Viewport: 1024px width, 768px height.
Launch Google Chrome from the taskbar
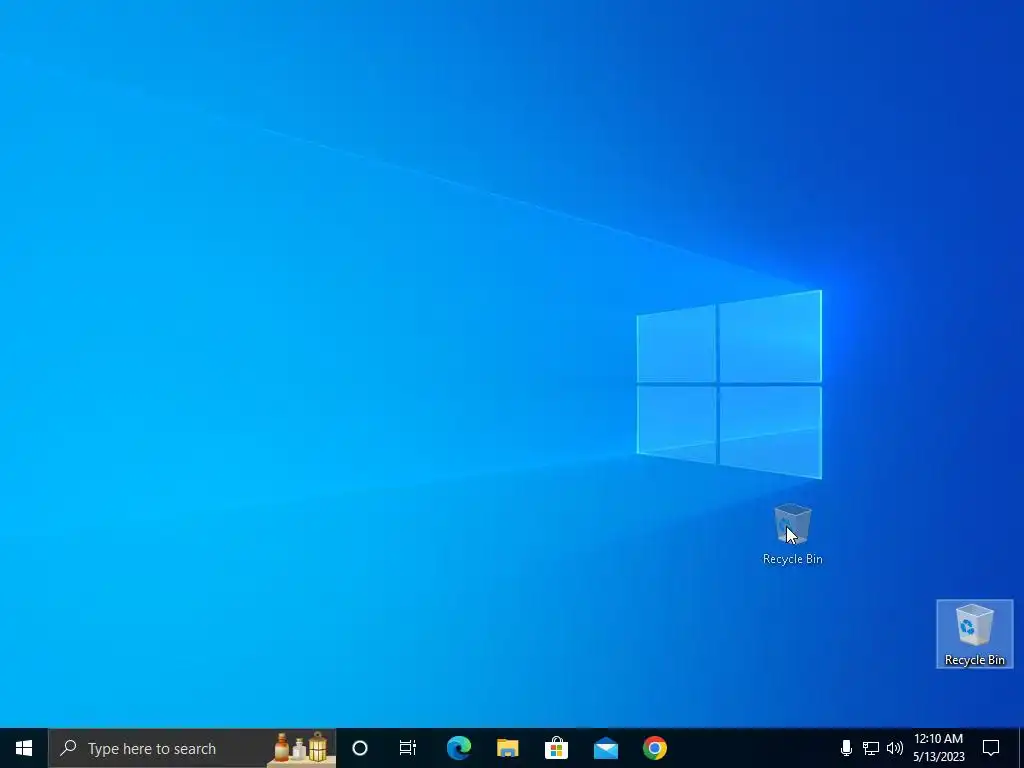654,748
